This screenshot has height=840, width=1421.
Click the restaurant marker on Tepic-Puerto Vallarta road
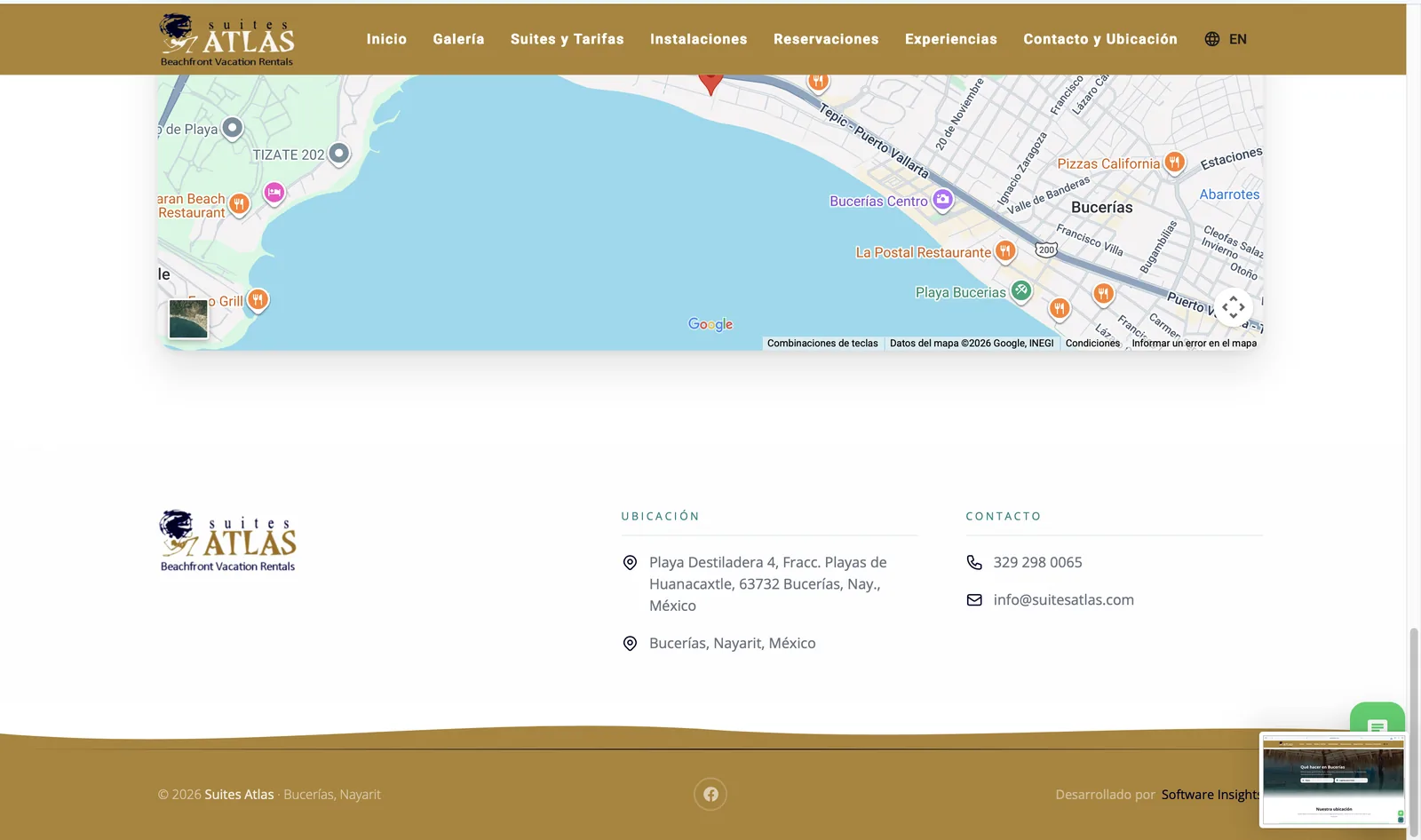pyautogui.click(x=818, y=82)
